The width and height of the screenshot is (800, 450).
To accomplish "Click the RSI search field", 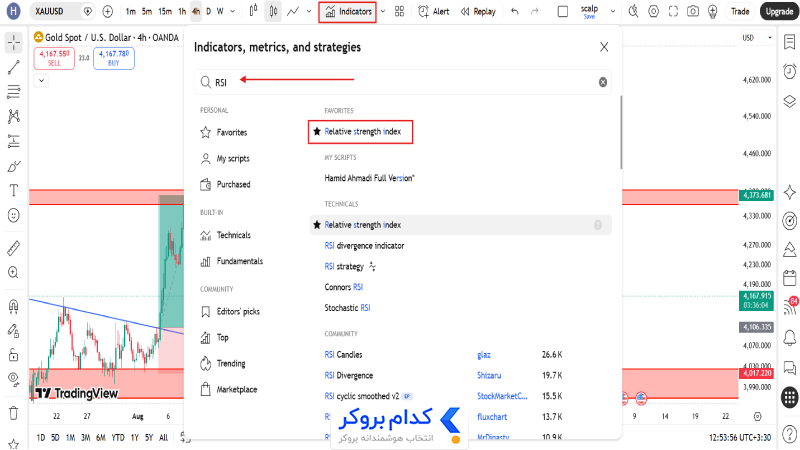I will click(403, 82).
